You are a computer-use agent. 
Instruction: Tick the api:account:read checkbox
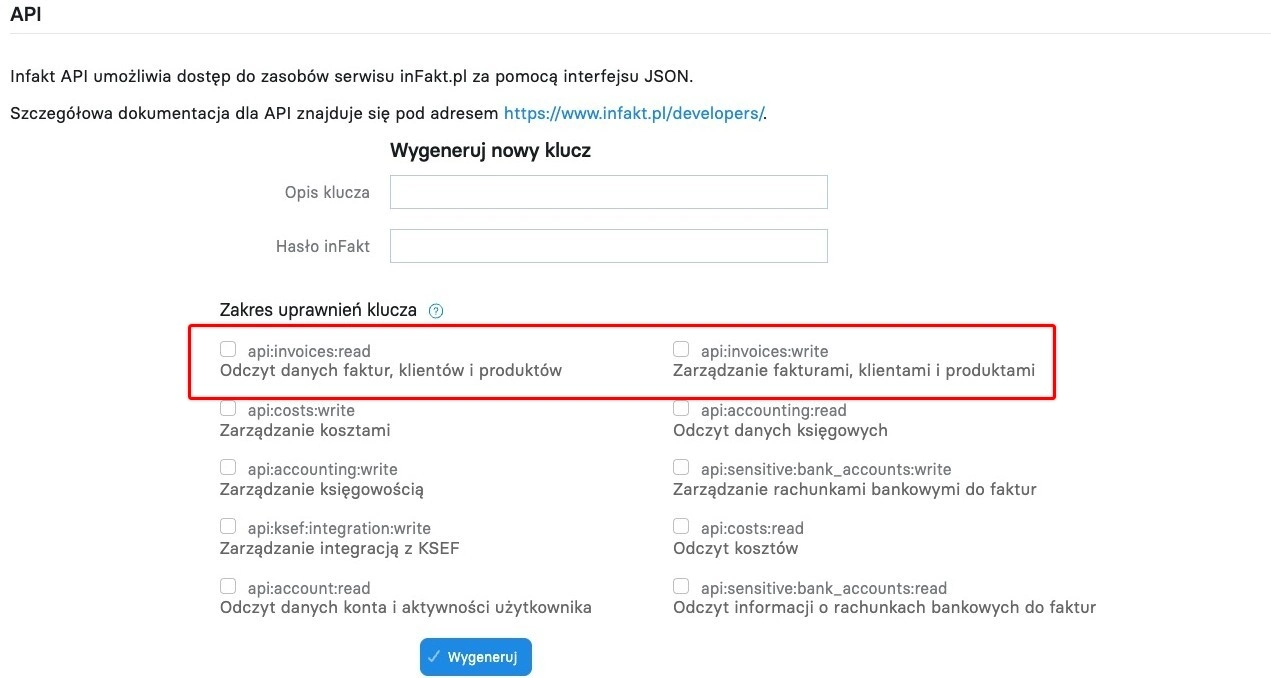click(x=228, y=586)
